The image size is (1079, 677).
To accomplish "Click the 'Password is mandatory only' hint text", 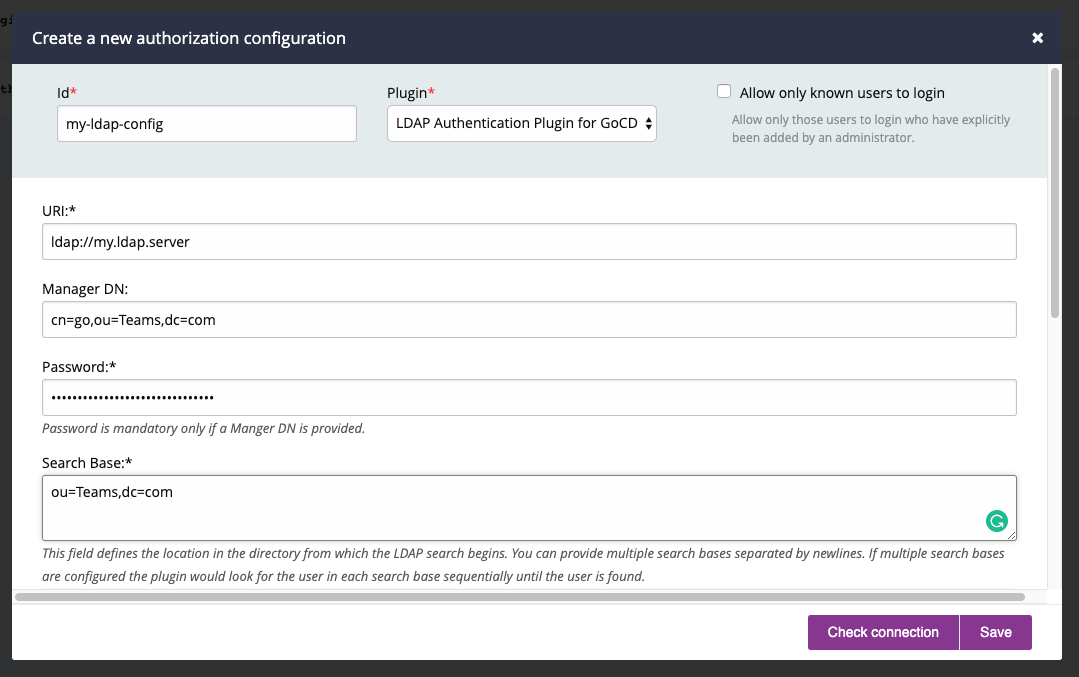I will tap(203, 428).
